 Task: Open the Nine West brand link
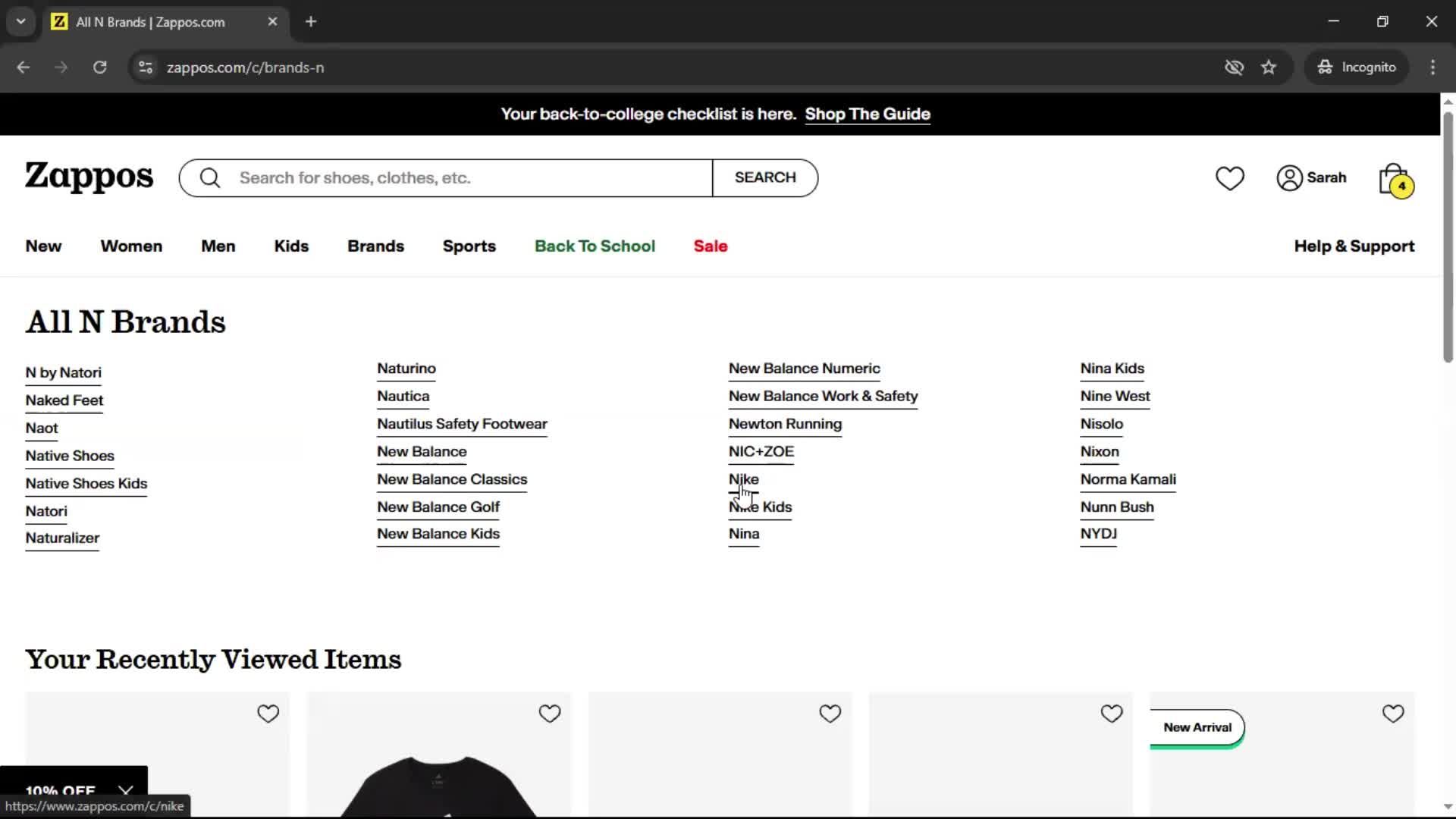tap(1115, 397)
